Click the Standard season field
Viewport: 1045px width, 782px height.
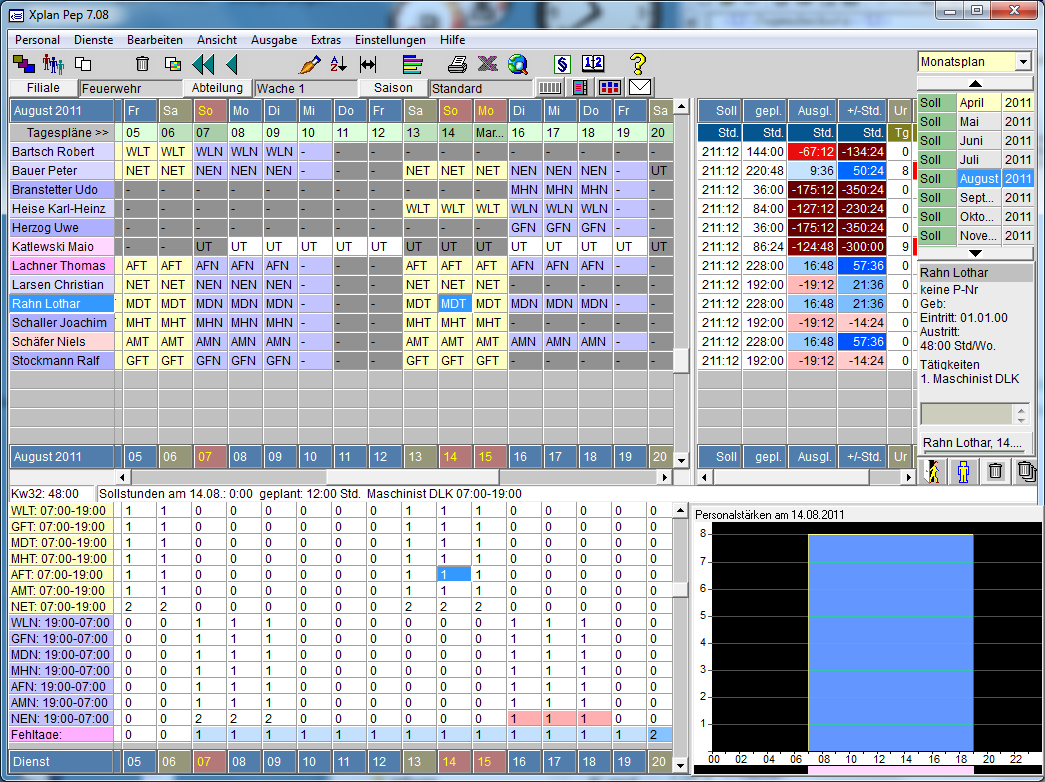click(x=481, y=88)
